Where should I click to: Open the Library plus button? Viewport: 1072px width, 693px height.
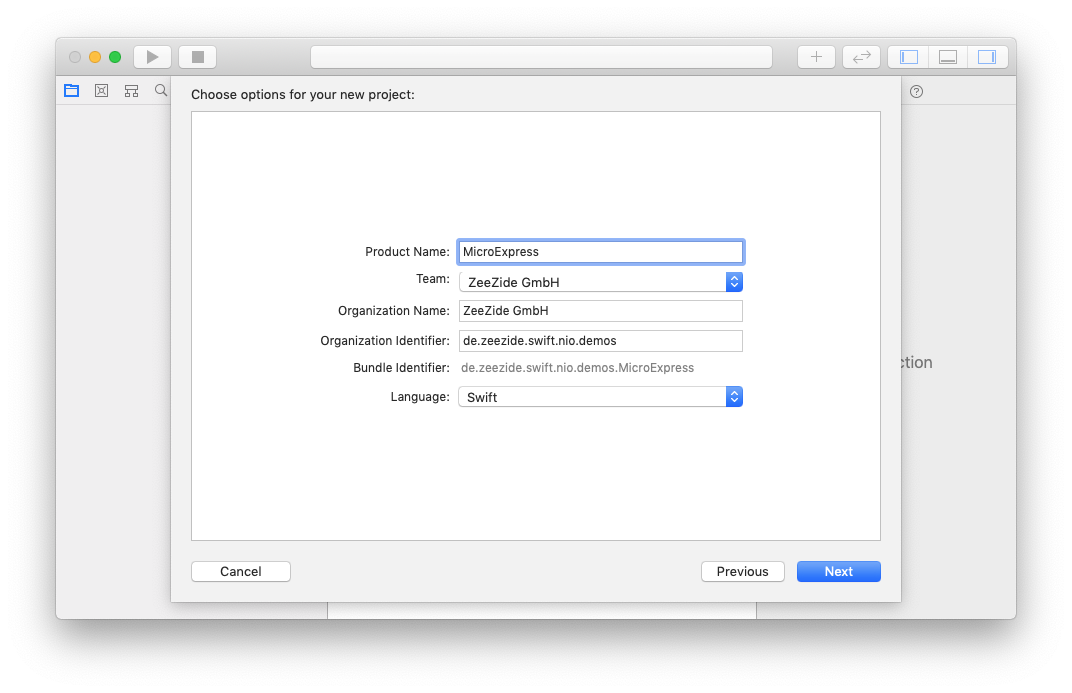tap(816, 57)
